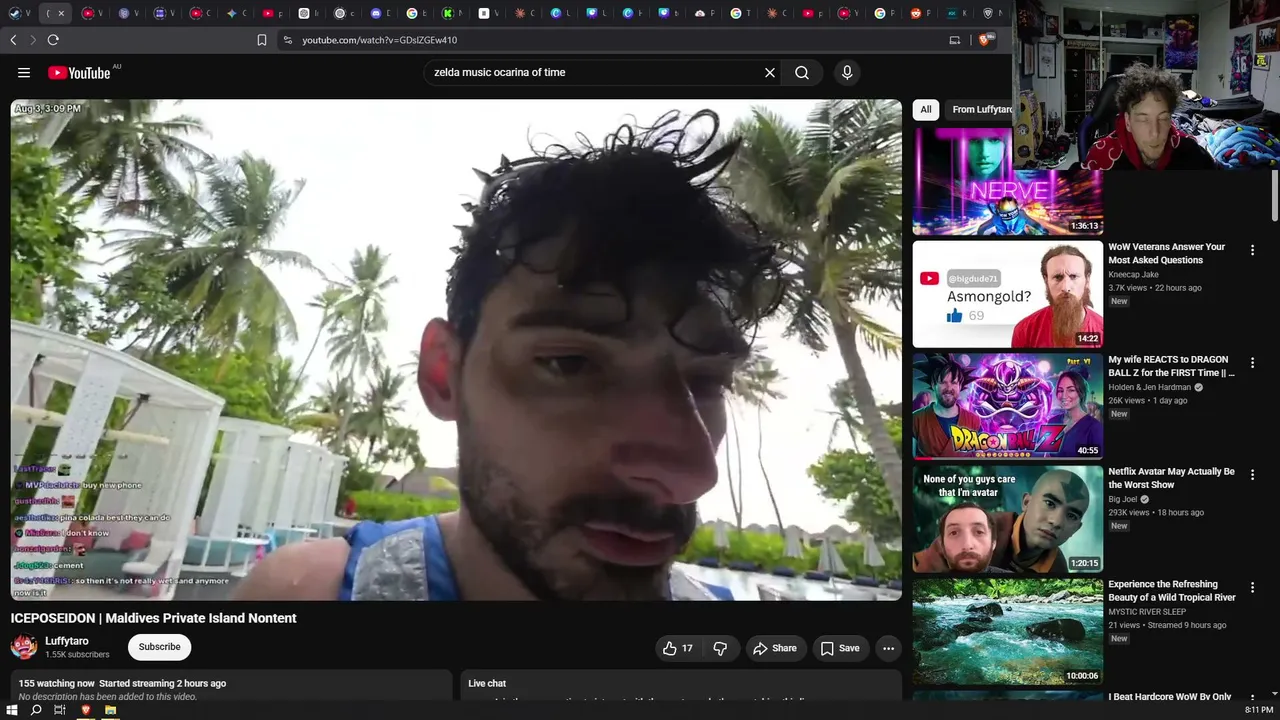The height and width of the screenshot is (720, 1280).
Task: Click the screen icon left of Brave Shields
Action: tap(955, 40)
